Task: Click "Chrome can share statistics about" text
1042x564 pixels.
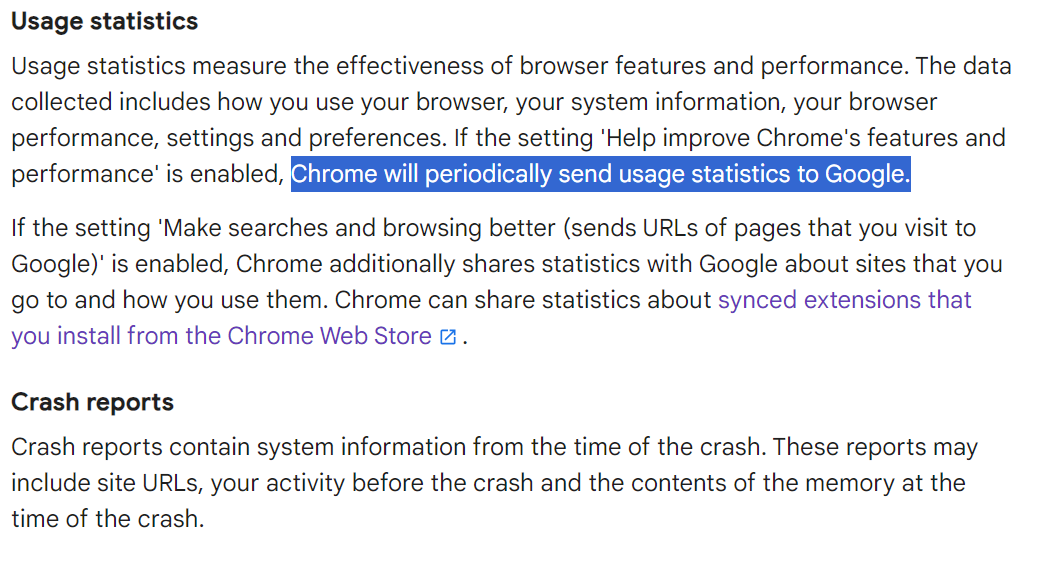Action: coord(523,300)
